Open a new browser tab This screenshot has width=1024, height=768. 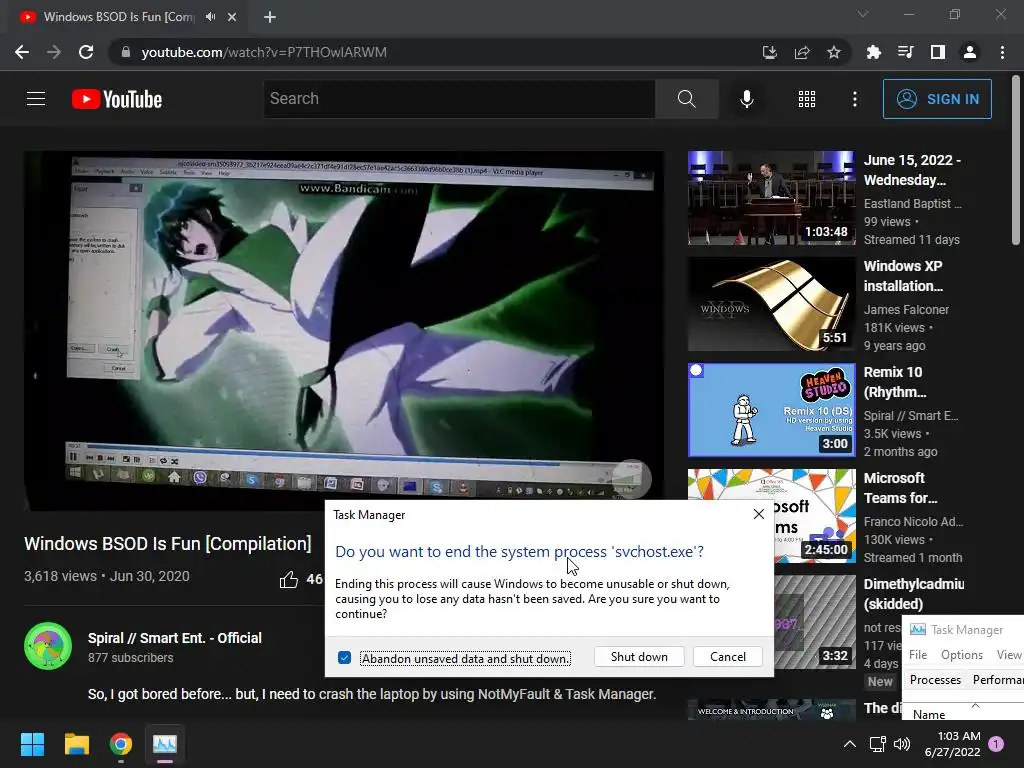point(270,17)
